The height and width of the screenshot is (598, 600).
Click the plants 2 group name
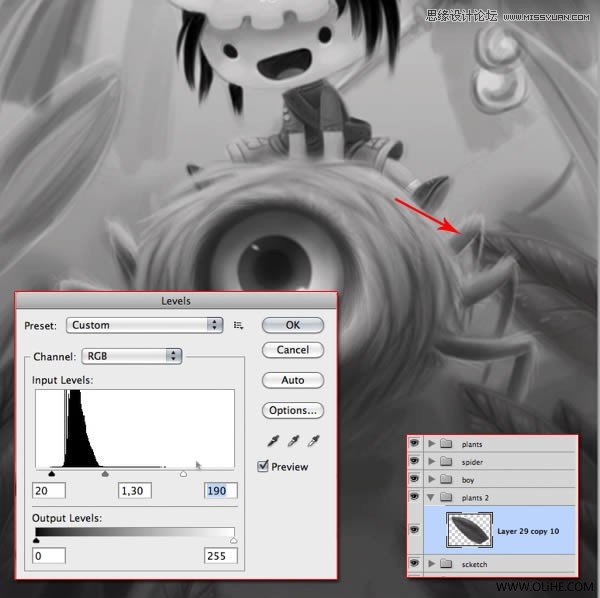[475, 498]
